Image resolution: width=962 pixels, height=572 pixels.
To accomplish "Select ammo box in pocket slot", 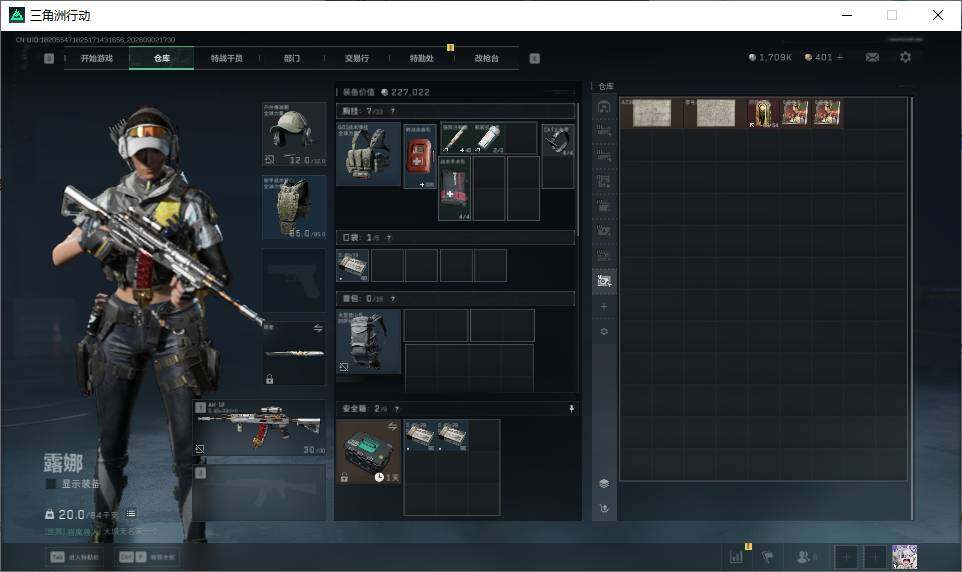I will (x=353, y=266).
